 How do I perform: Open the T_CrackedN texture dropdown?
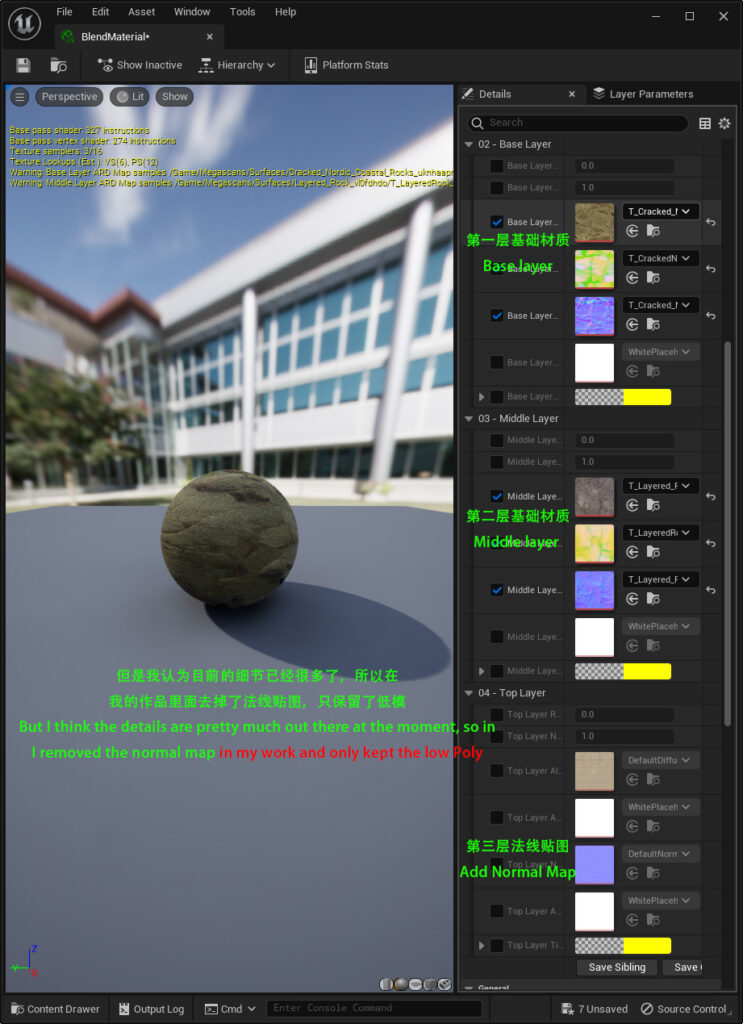coord(660,258)
